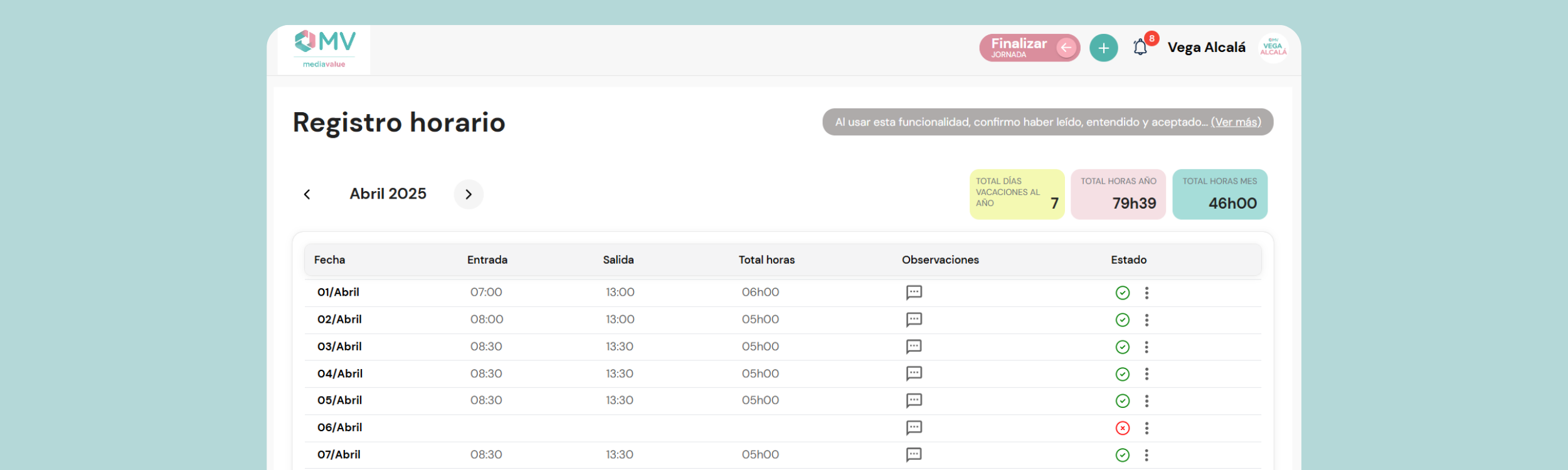Click 08:00 entry time on 02/Abril
This screenshot has width=1568, height=470.
coord(487,320)
